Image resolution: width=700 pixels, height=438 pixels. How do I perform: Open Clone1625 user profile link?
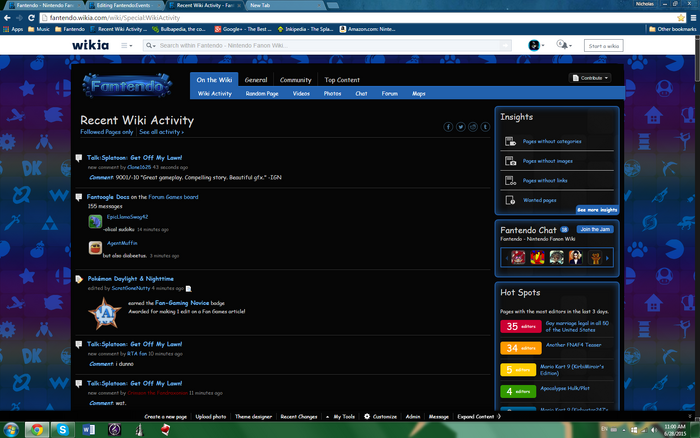point(139,167)
